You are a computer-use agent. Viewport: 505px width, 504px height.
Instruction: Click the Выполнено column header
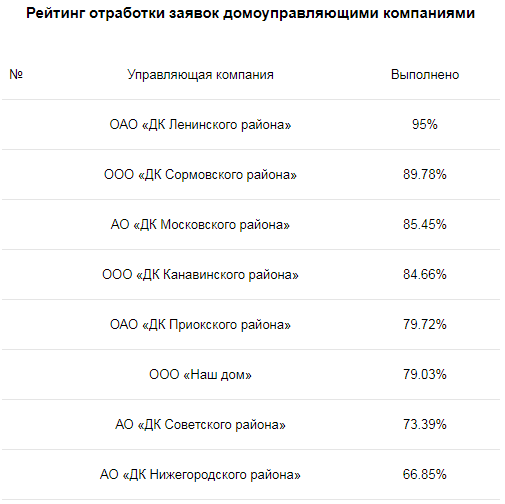(x=425, y=74)
